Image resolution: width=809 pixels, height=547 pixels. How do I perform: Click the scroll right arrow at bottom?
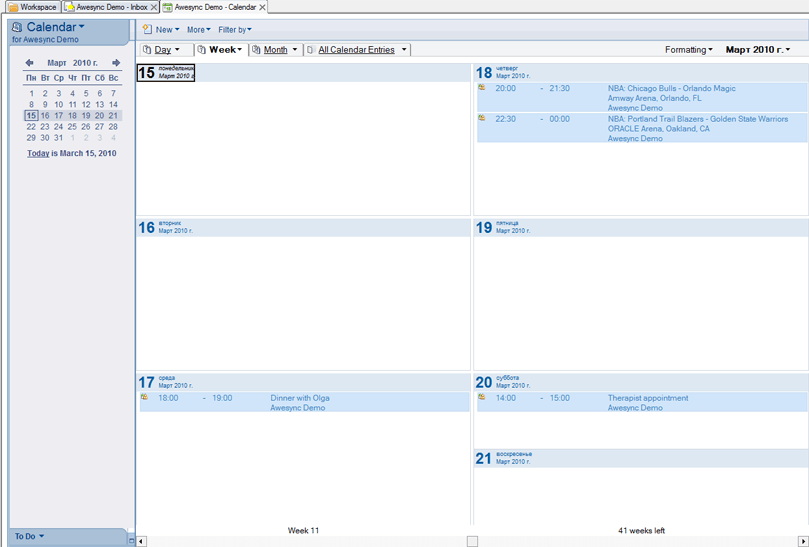coord(802,541)
